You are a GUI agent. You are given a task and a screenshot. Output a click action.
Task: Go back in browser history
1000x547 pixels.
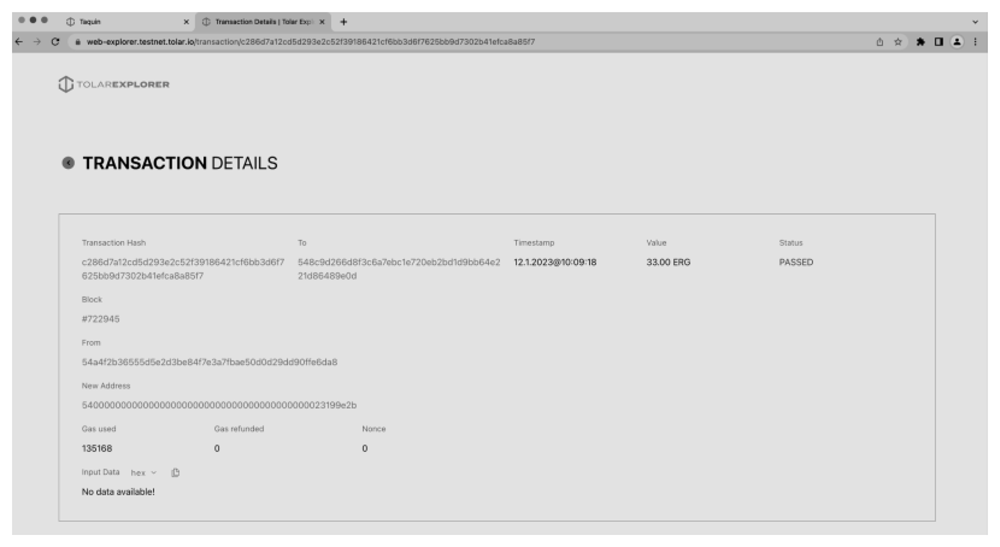point(19,41)
